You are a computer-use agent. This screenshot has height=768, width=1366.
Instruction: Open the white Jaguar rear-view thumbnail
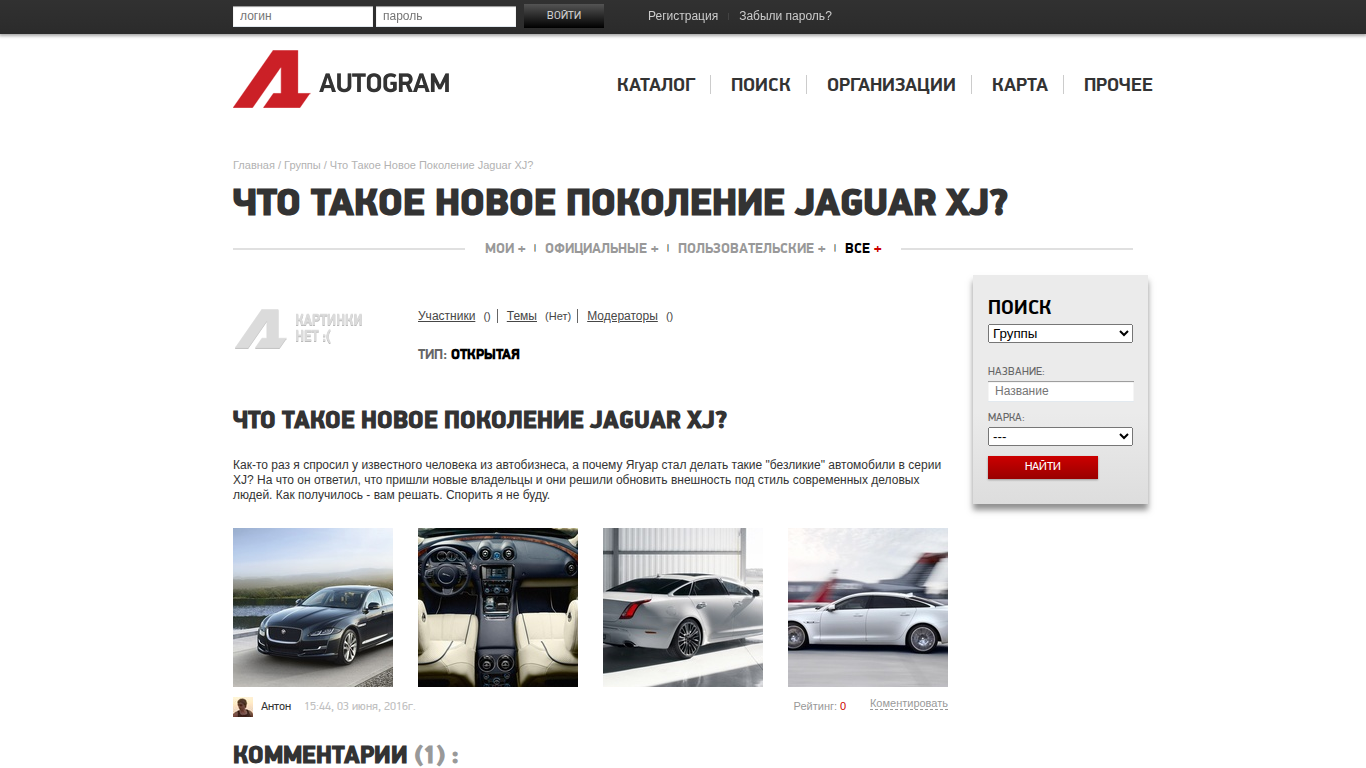coord(683,607)
